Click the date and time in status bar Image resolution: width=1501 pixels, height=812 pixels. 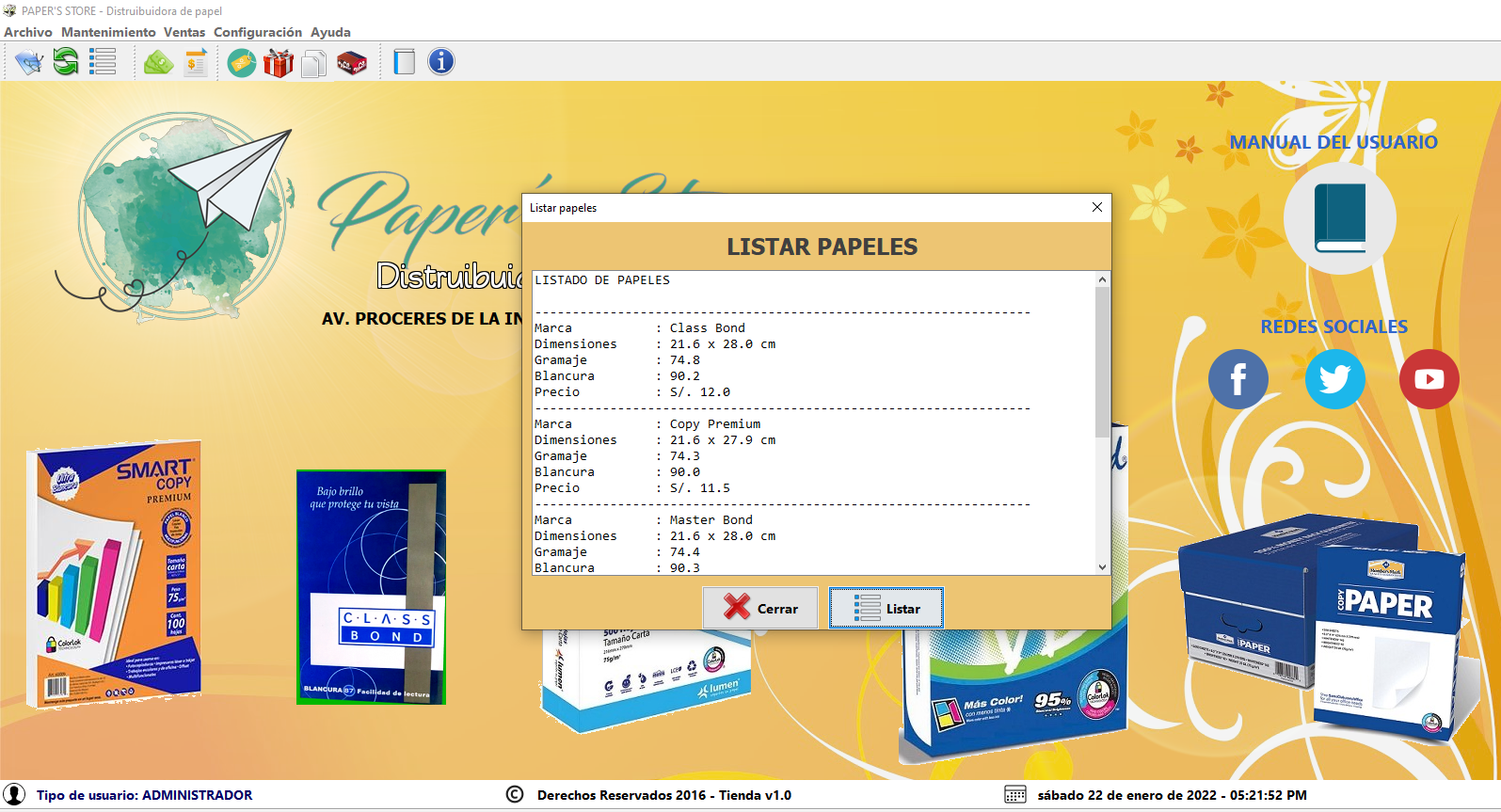pos(1173,795)
